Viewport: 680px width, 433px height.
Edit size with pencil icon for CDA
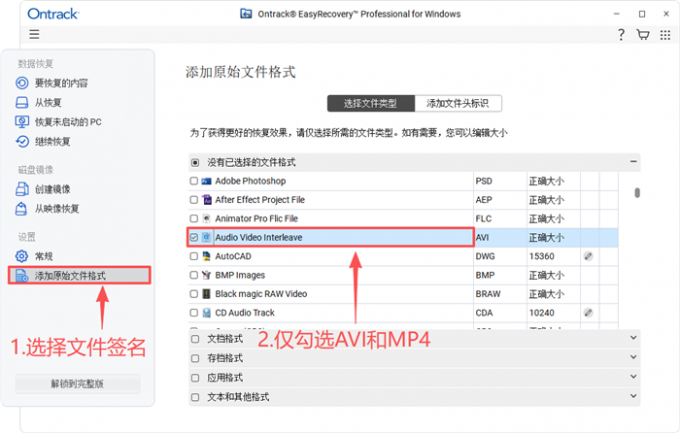(x=588, y=313)
